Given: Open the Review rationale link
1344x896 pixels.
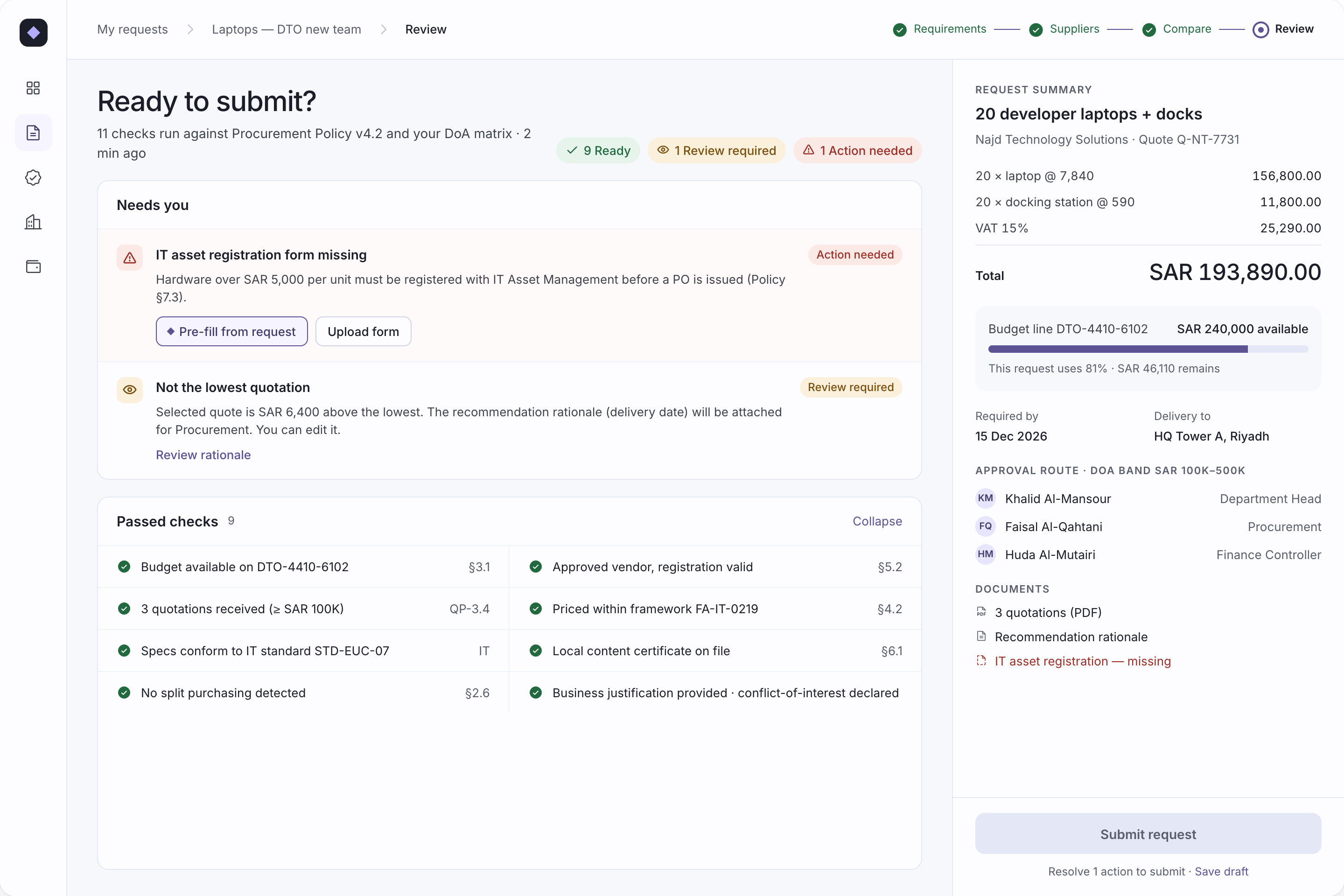Looking at the screenshot, I should tap(203, 455).
